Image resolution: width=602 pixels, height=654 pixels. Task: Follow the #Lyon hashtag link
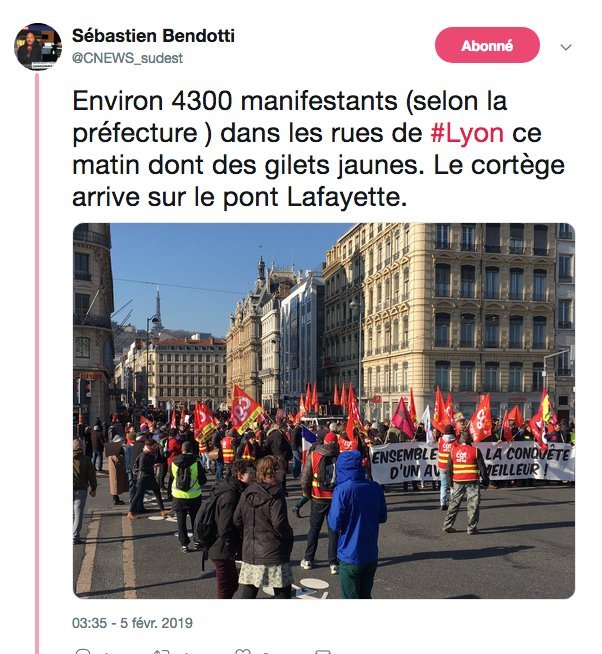point(467,133)
